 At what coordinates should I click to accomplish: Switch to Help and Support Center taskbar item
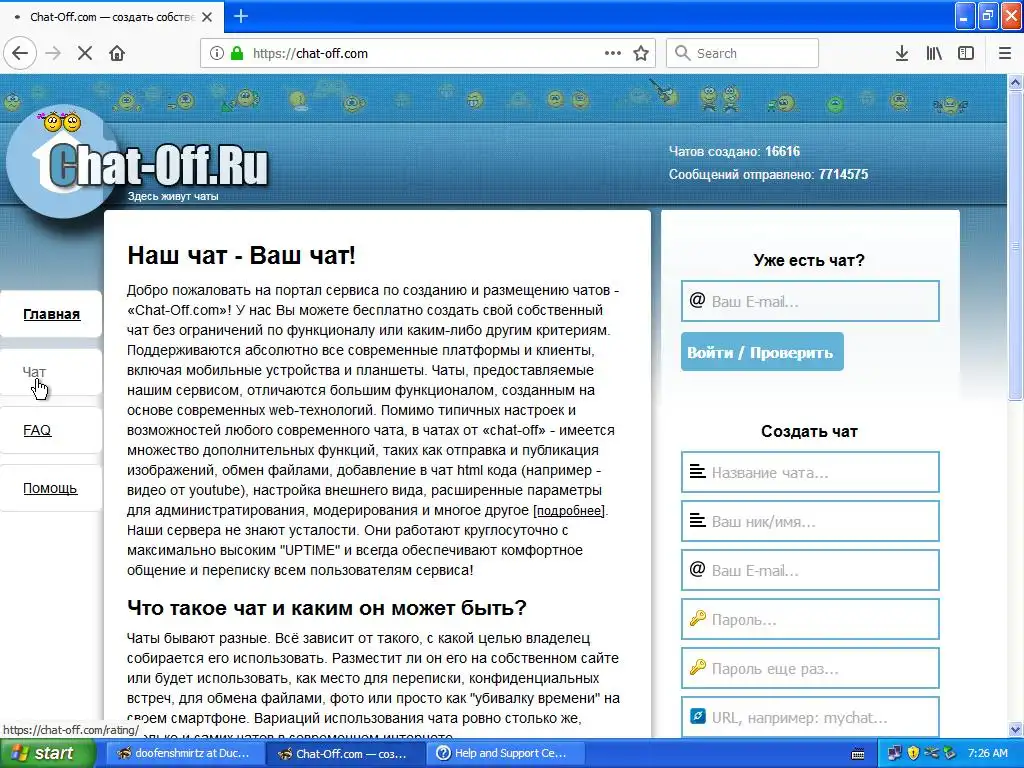tap(505, 754)
